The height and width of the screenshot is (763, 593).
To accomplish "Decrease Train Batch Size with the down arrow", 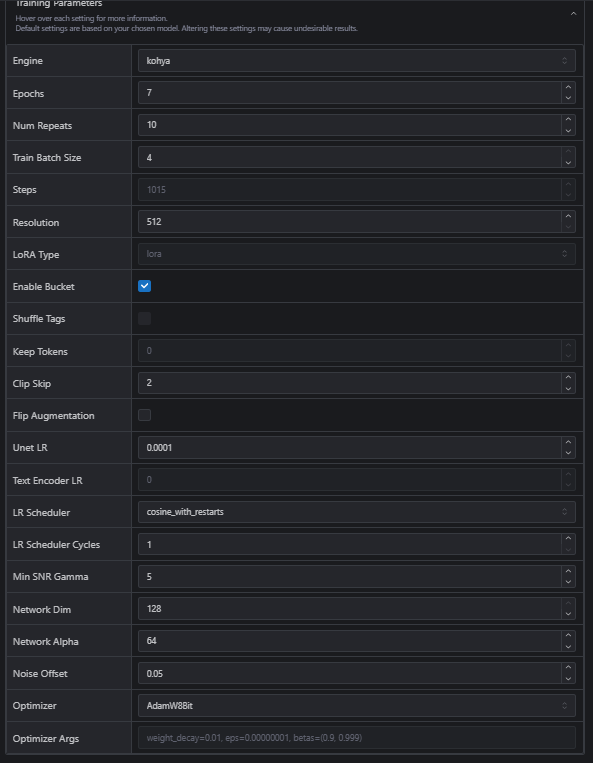I will pos(568,163).
